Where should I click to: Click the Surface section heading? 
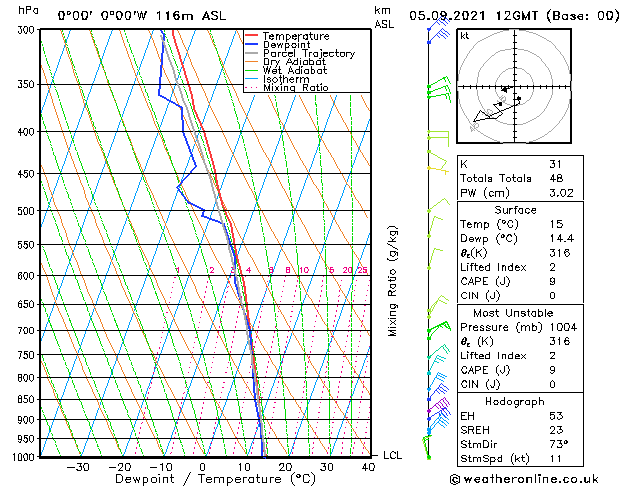click(515, 210)
